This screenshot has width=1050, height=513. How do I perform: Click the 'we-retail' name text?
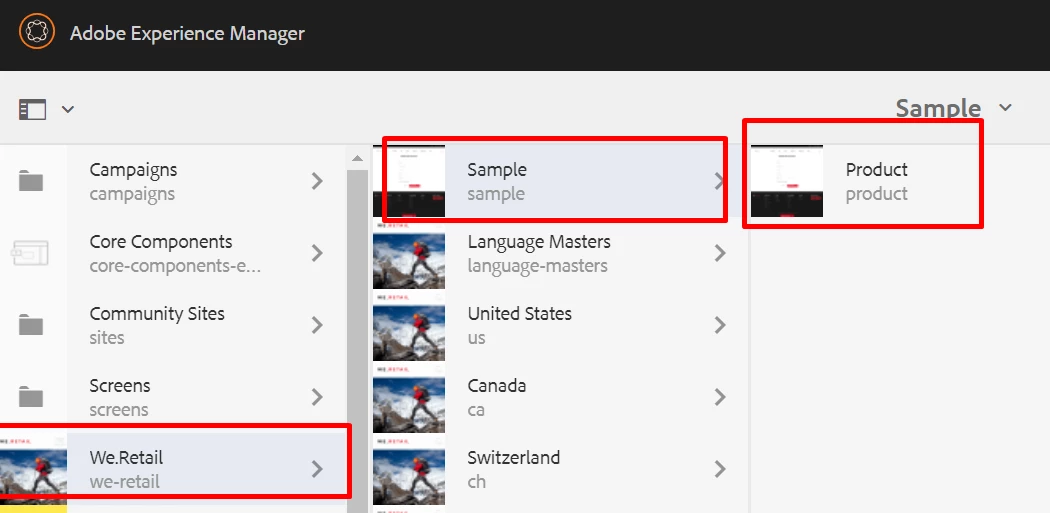coord(125,482)
